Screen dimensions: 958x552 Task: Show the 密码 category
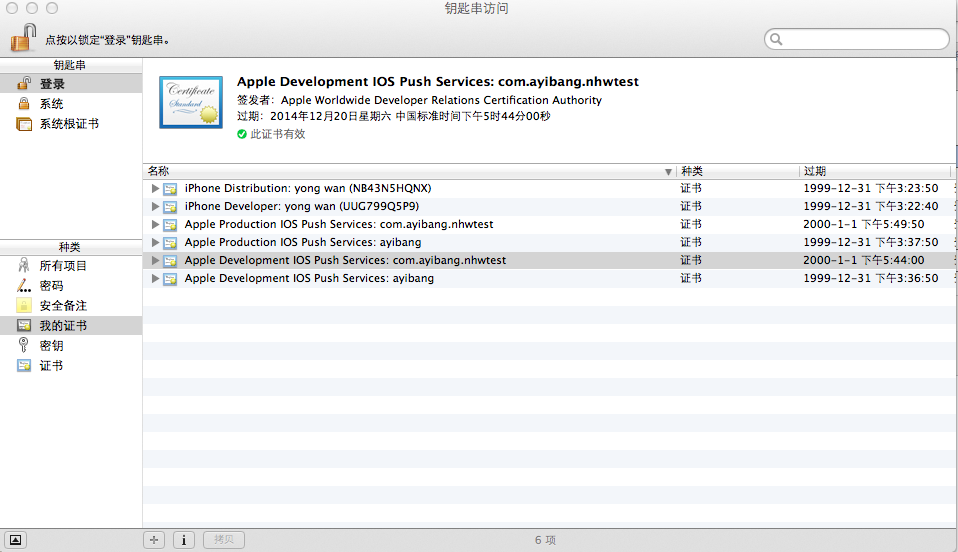71,285
